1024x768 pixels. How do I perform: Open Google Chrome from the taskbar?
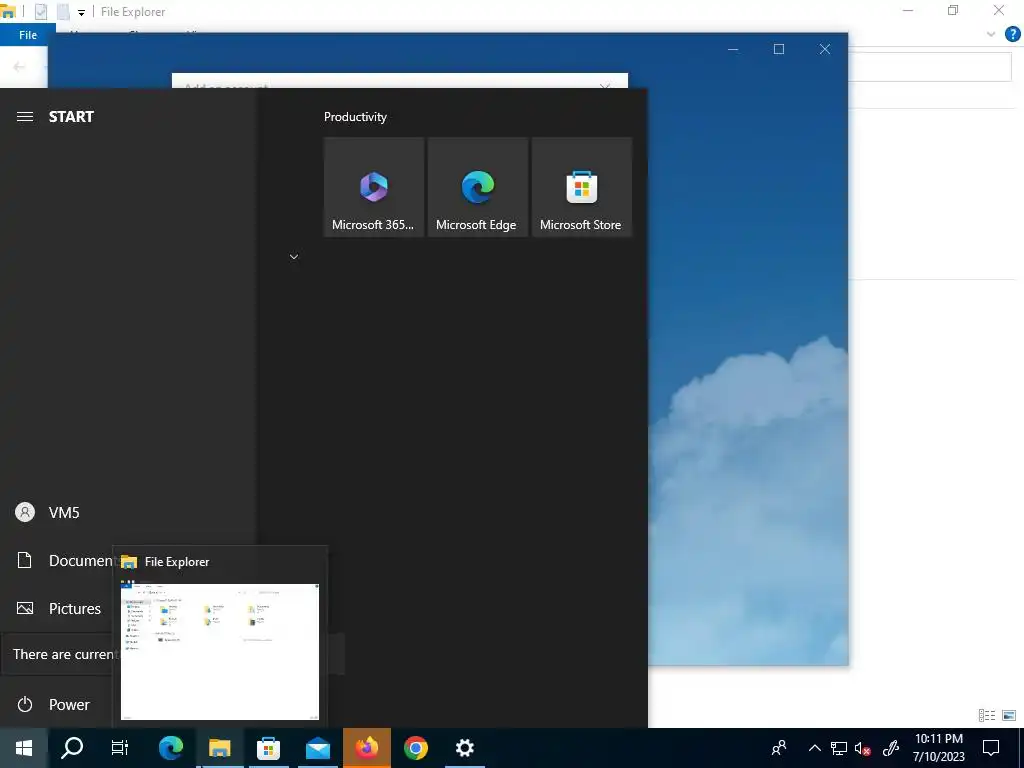click(415, 748)
